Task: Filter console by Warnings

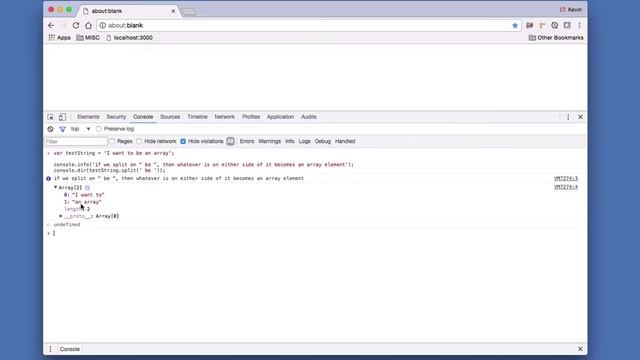Action: [269, 141]
